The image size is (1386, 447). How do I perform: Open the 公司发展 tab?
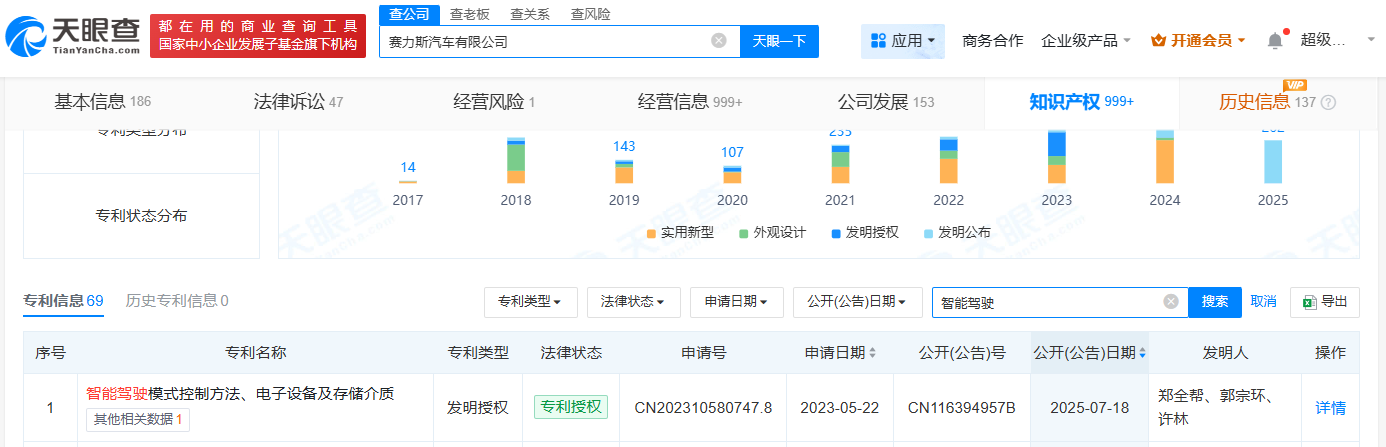click(x=886, y=102)
